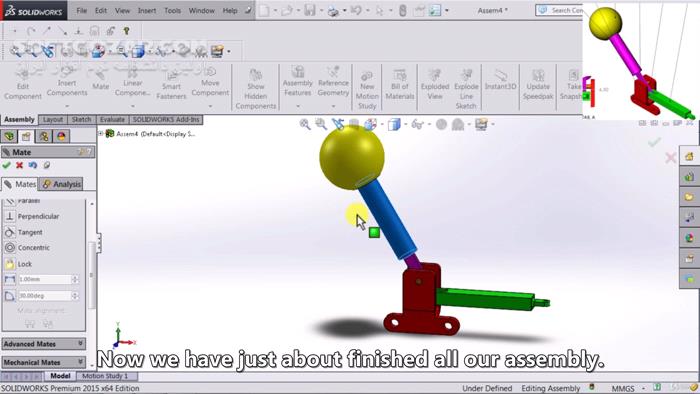Image resolution: width=700 pixels, height=394 pixels.
Task: Open the FeatureManager design tree tab
Action: tap(9, 136)
